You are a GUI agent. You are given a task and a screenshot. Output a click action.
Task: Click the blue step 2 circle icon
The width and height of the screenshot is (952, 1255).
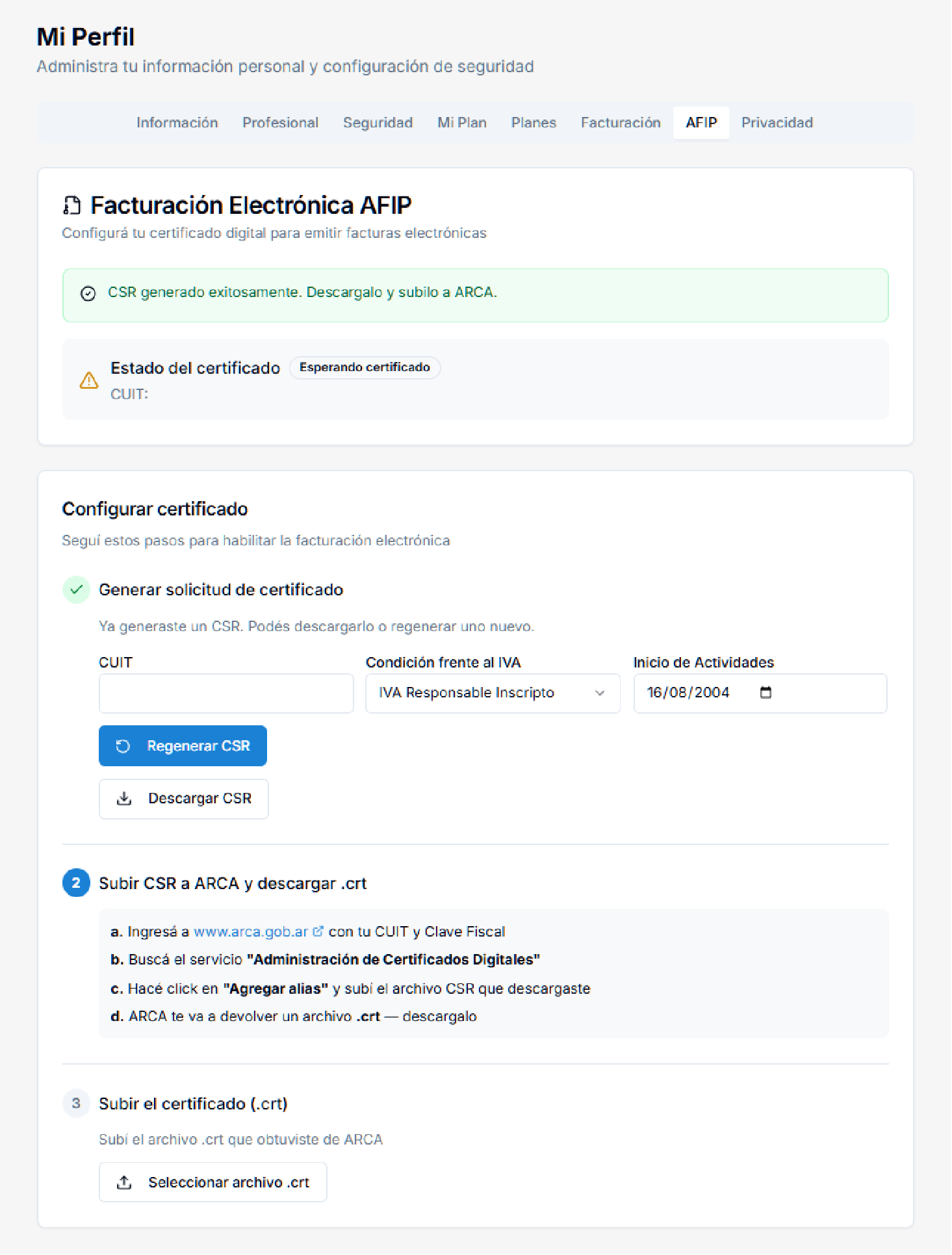[x=76, y=883]
